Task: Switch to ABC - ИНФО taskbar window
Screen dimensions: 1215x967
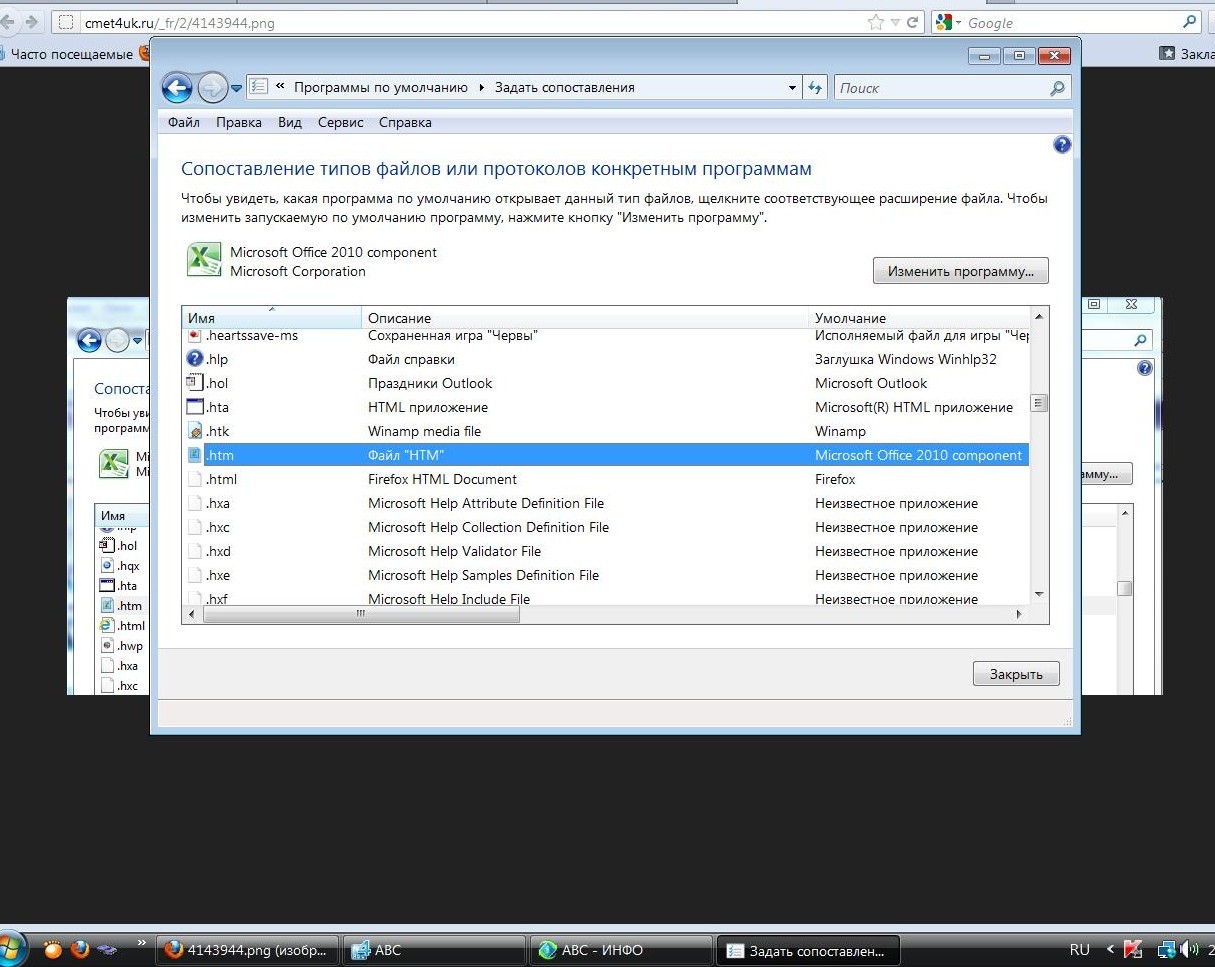Action: tap(621, 950)
